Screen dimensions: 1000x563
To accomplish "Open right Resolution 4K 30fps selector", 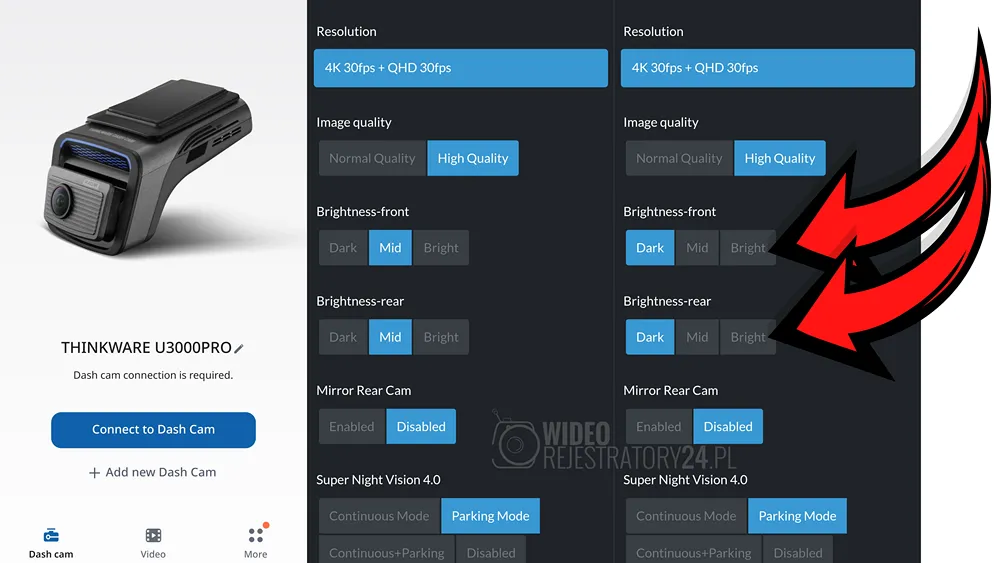I will [x=767, y=68].
